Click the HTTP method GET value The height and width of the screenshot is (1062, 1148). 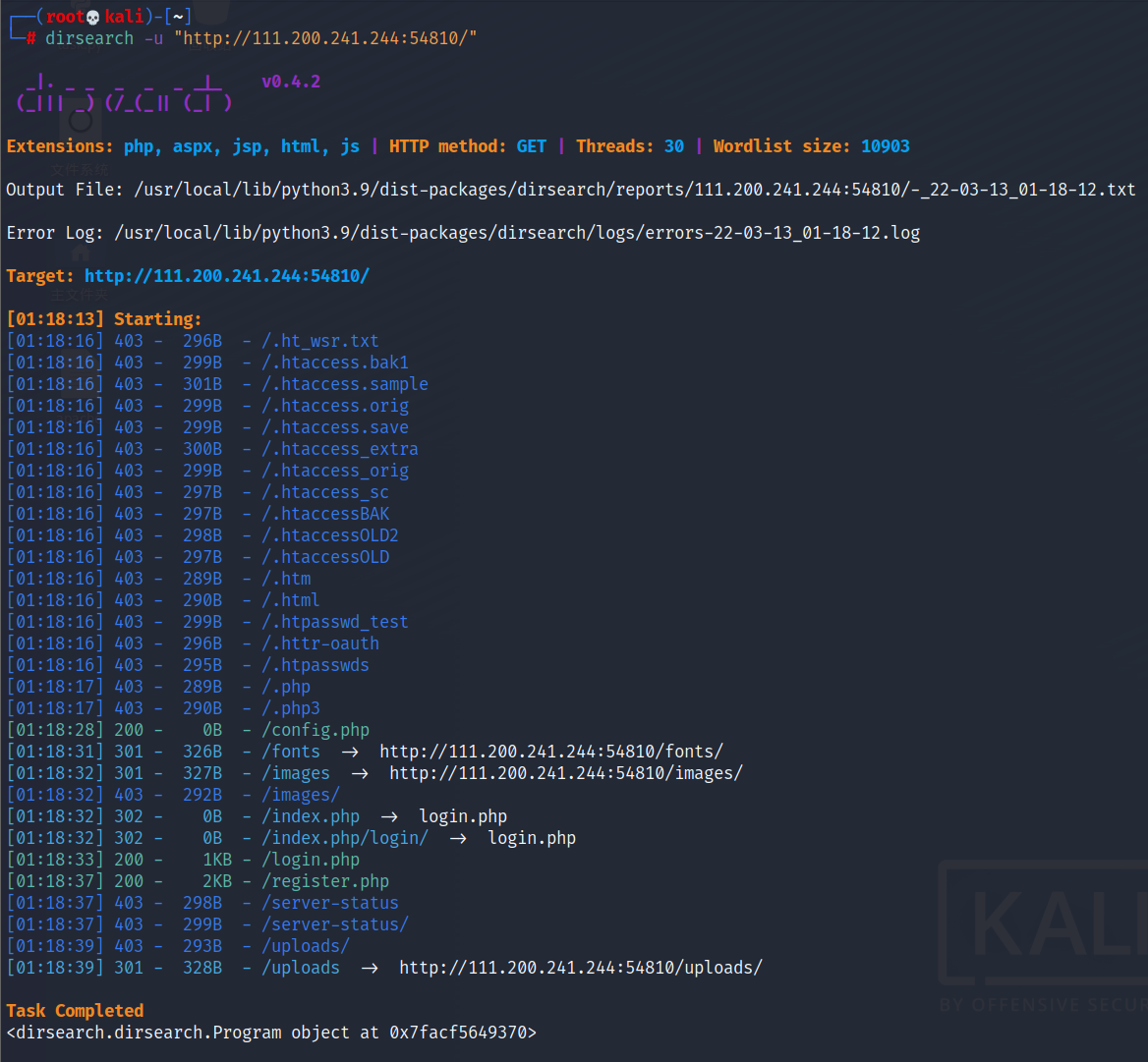coord(531,145)
